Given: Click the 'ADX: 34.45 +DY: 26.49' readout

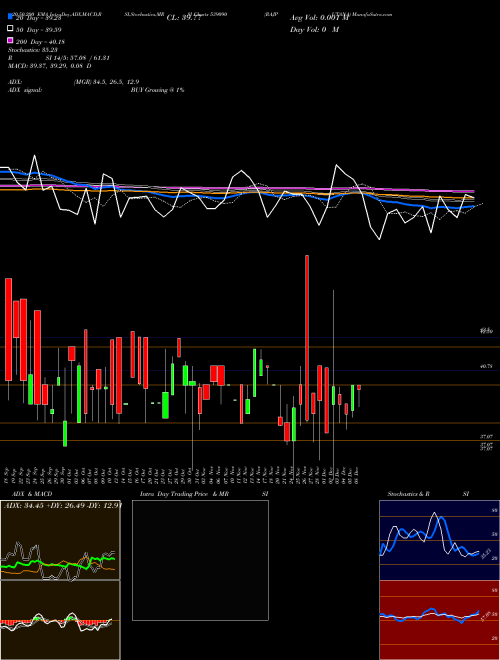Looking at the screenshot, I should (x=63, y=505).
